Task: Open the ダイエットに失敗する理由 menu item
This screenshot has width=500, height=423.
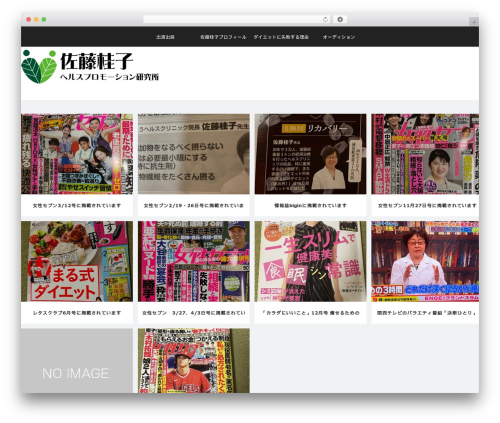Action: pyautogui.click(x=281, y=37)
